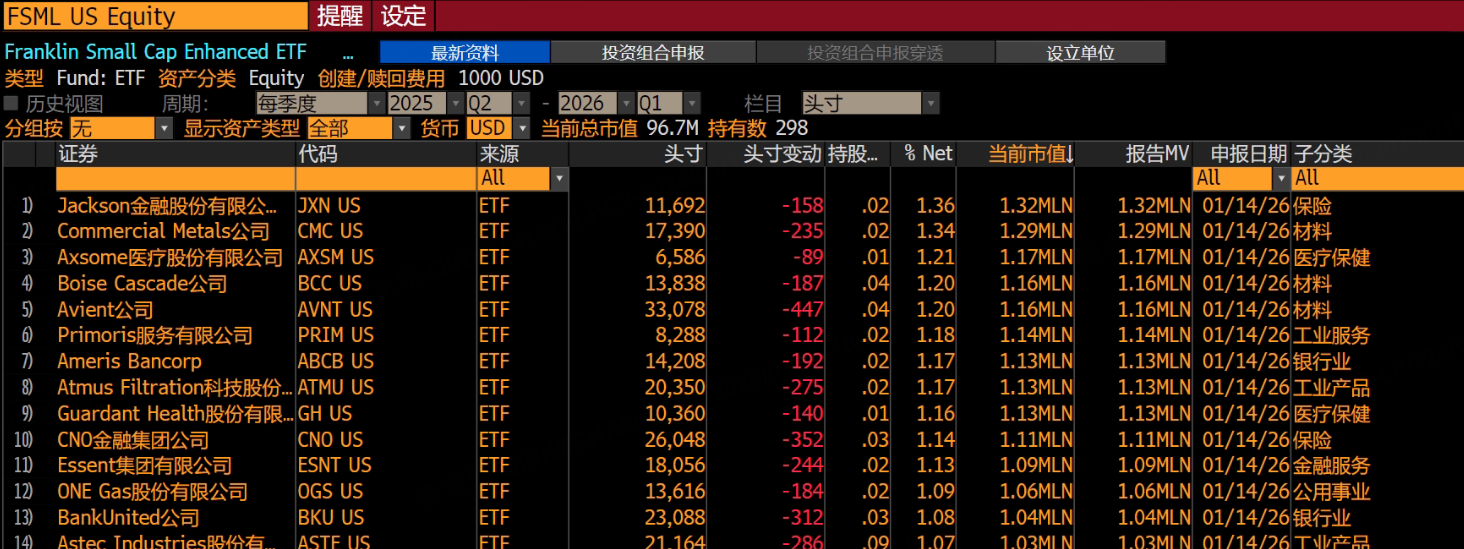The width and height of the screenshot is (1464, 549).
Task: Switch to the 投资组合申报 tab
Action: (x=653, y=53)
